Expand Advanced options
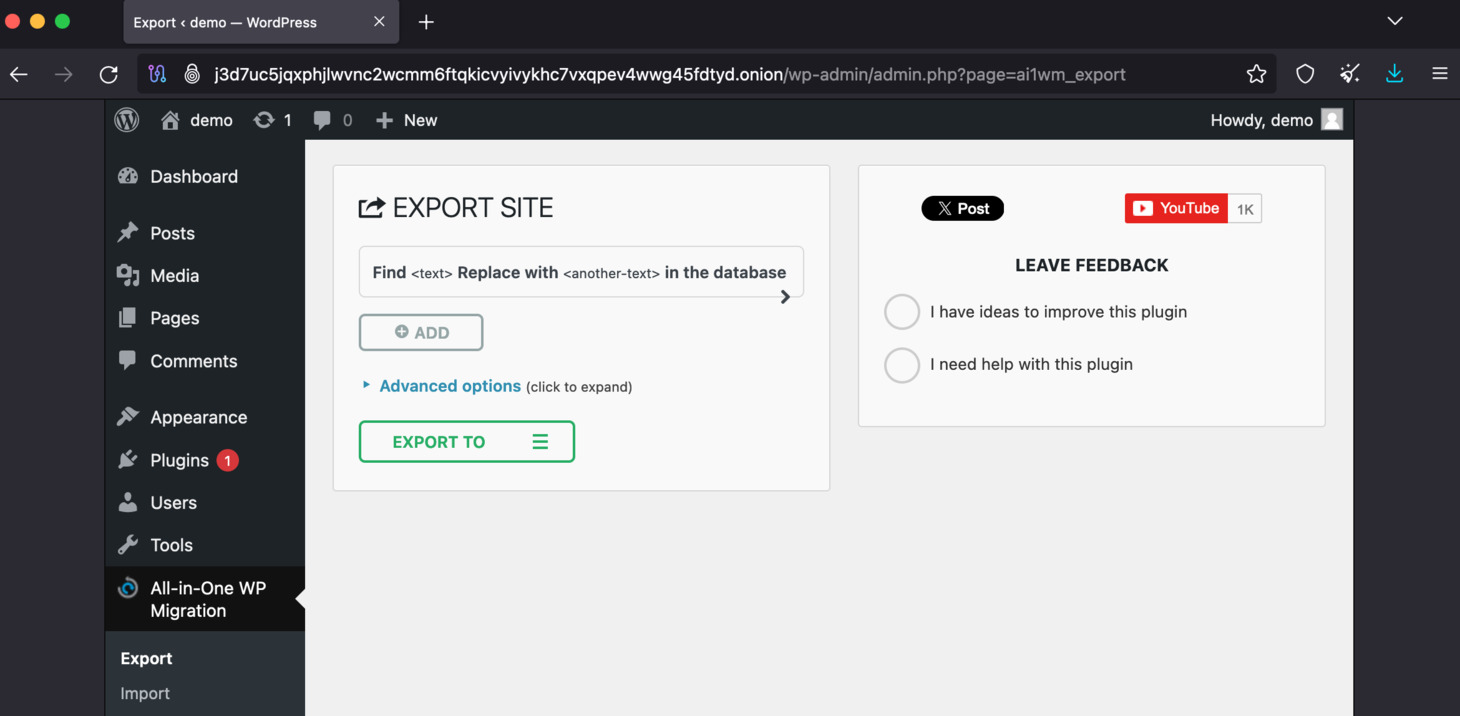Viewport: 1460px width, 716px height. (x=450, y=386)
